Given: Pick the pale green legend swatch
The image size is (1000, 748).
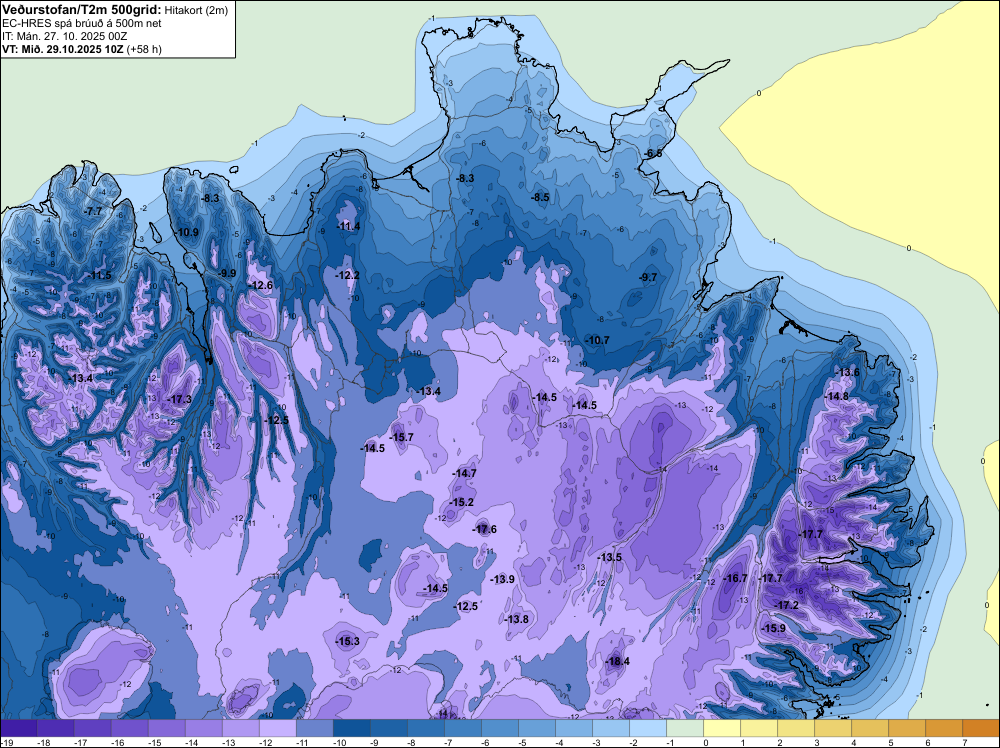Looking at the screenshot, I should pyautogui.click(x=685, y=728).
